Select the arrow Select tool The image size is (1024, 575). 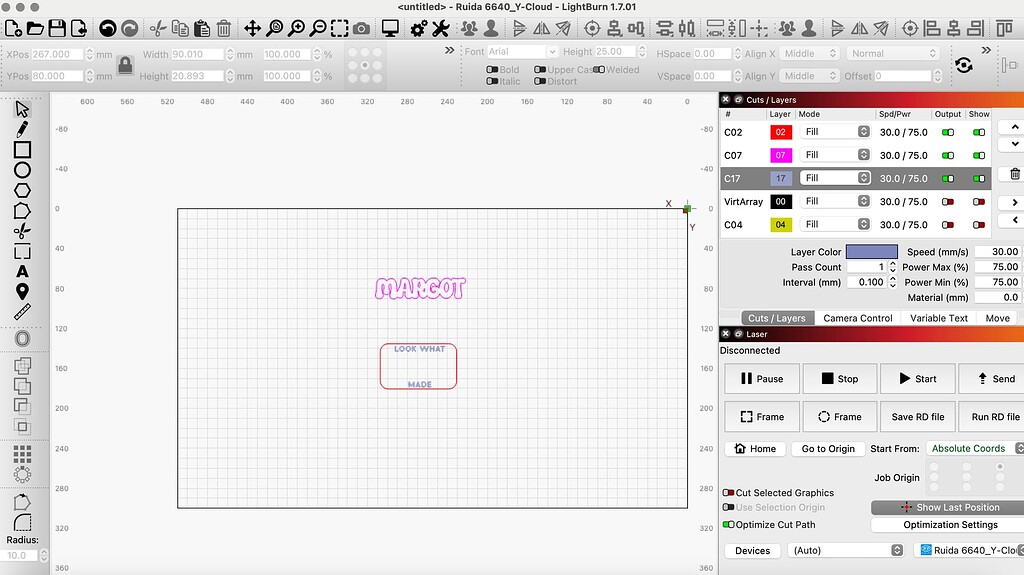point(22,109)
